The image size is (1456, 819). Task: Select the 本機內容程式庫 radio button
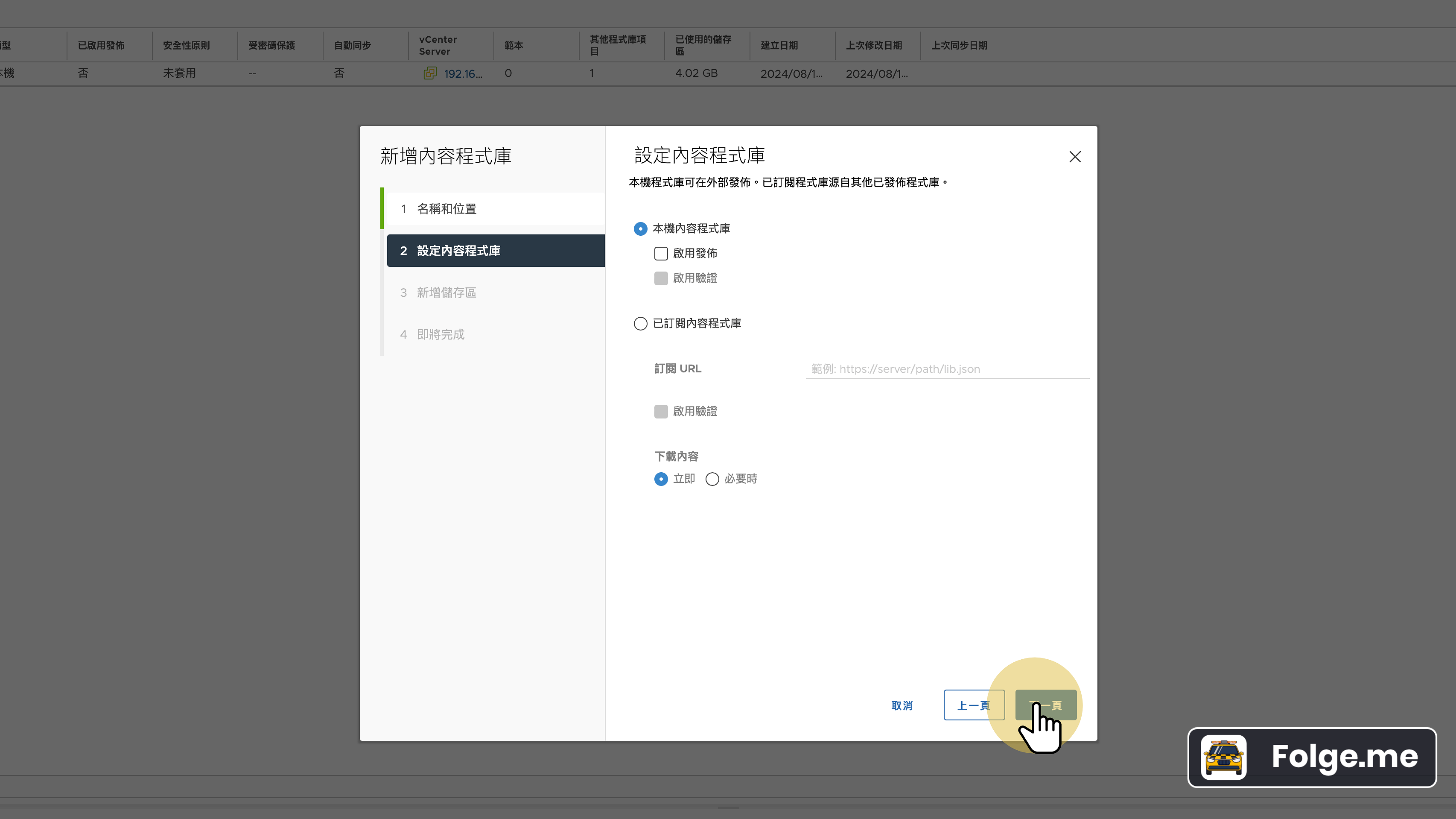click(x=640, y=228)
